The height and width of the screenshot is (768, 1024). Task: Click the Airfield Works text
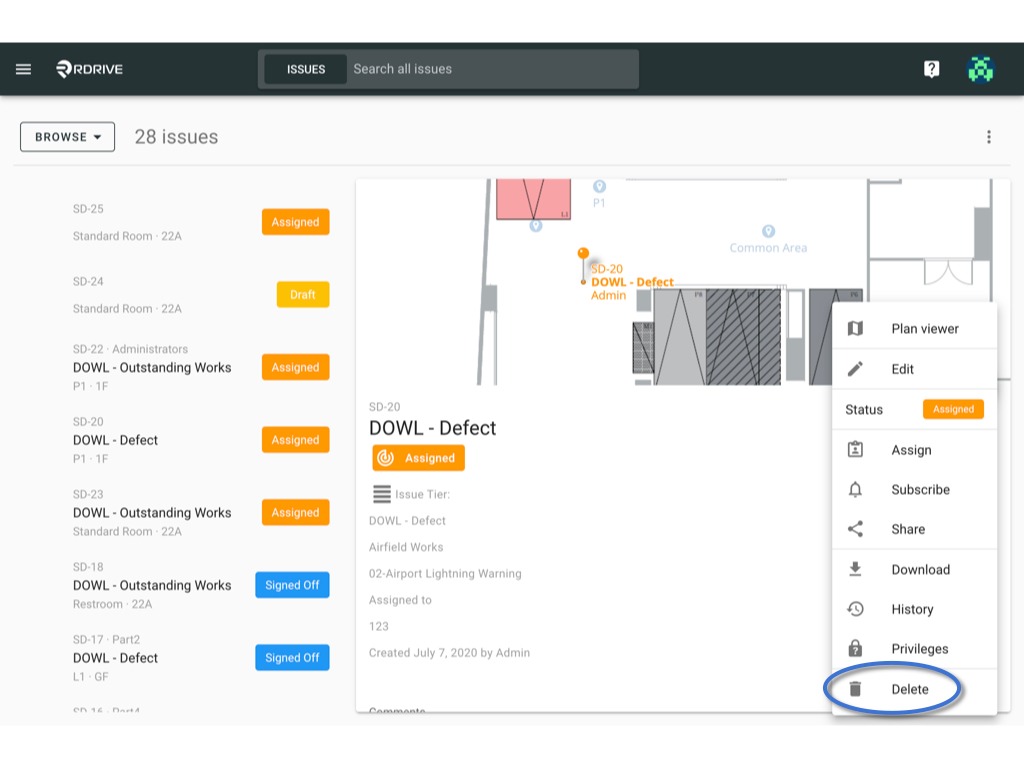tap(406, 547)
